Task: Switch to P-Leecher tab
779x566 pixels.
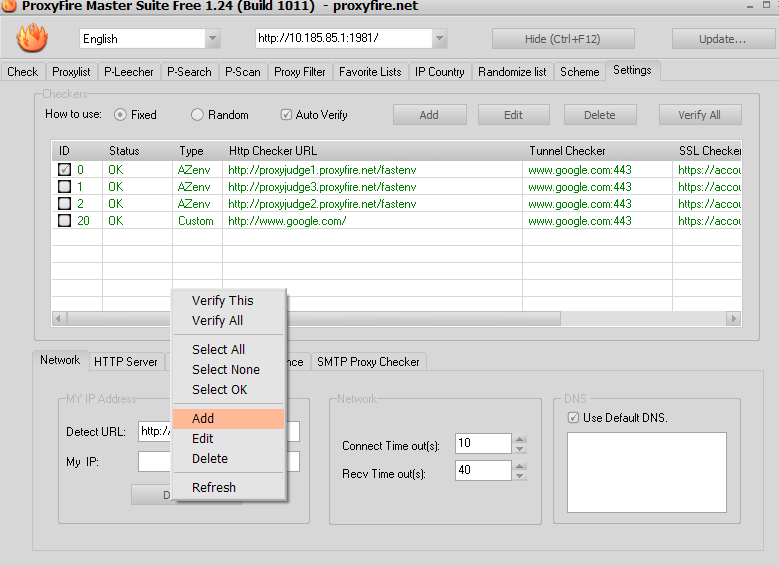Action: pyautogui.click(x=129, y=72)
